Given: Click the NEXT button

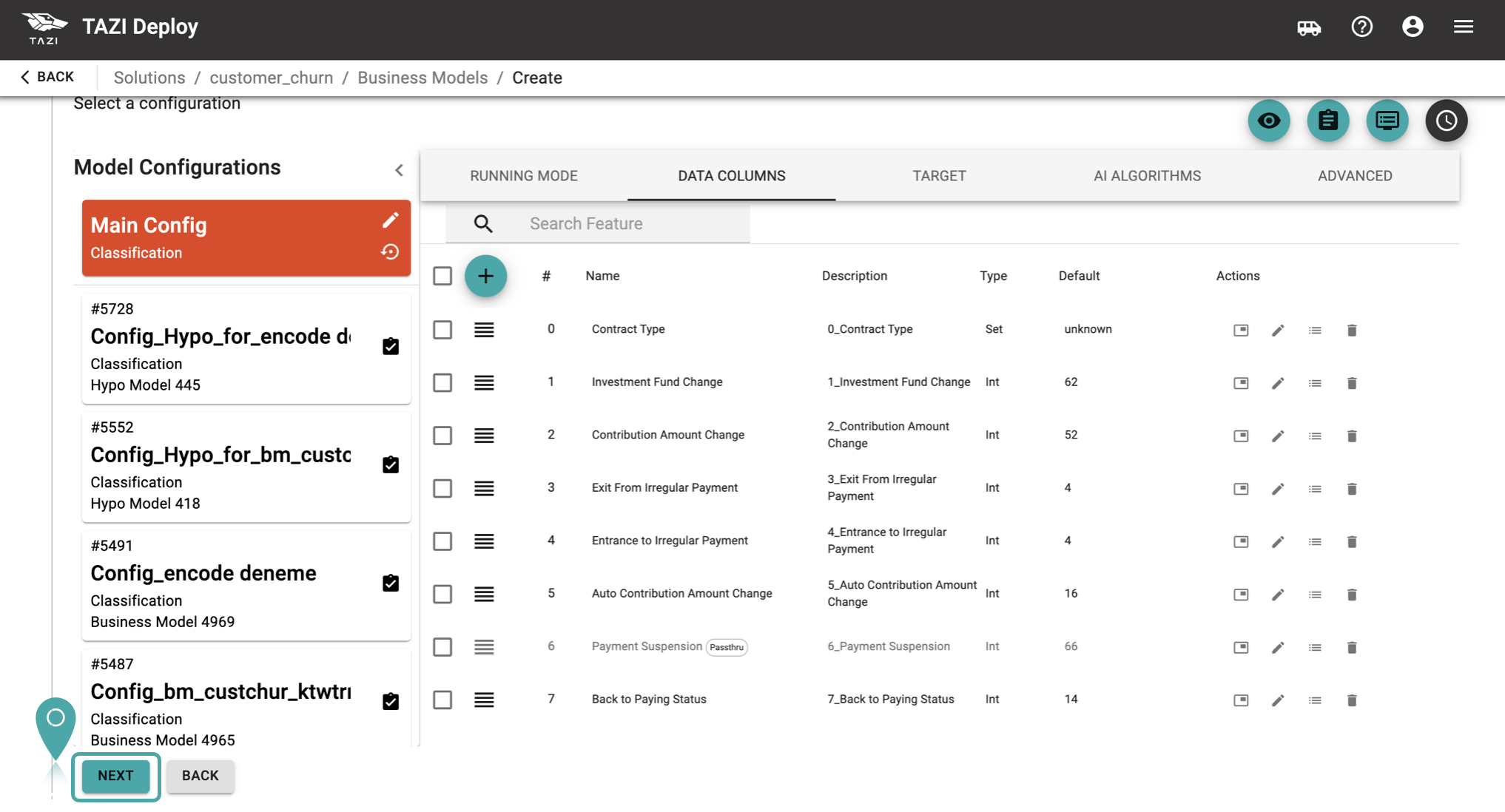Looking at the screenshot, I should pyautogui.click(x=116, y=776).
